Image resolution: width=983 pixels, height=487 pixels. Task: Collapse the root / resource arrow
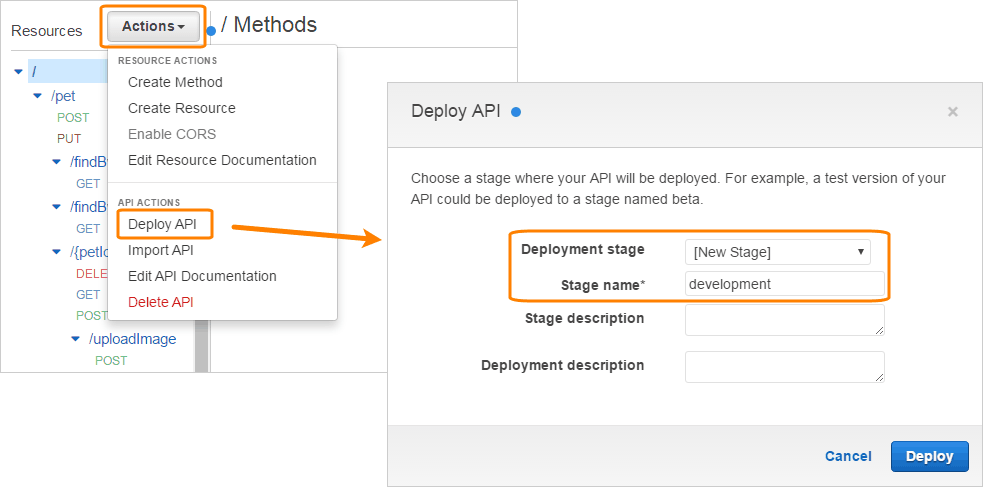(x=19, y=71)
